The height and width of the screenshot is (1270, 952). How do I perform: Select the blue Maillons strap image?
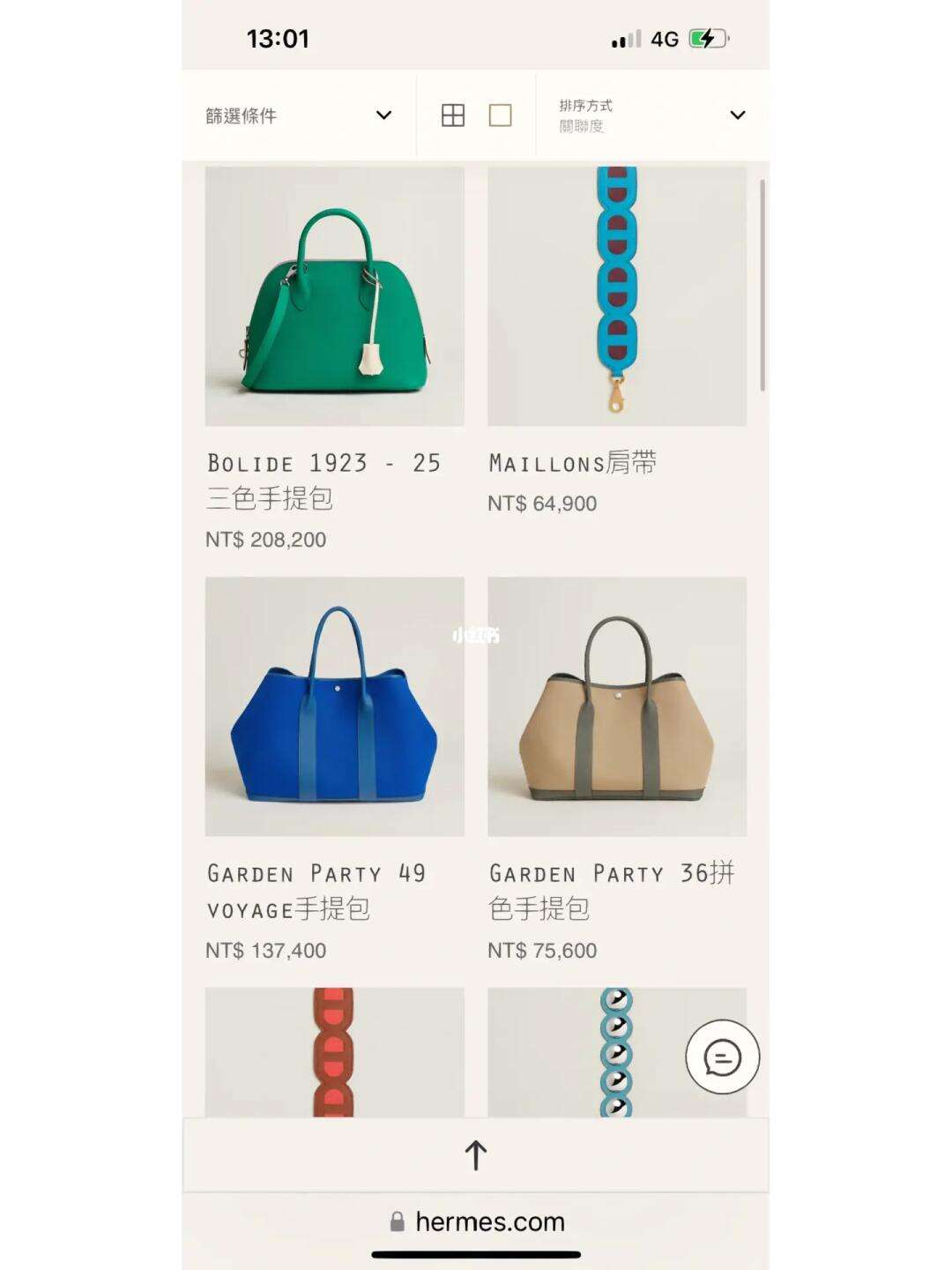click(617, 296)
